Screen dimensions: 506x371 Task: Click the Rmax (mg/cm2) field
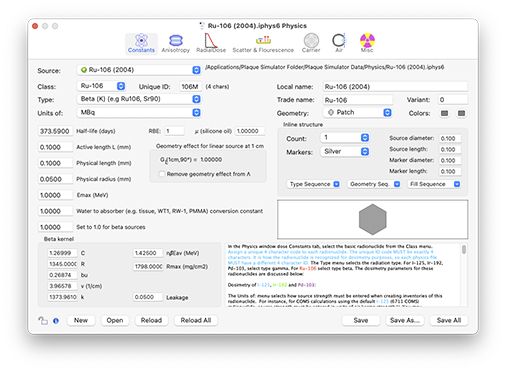tap(148, 267)
